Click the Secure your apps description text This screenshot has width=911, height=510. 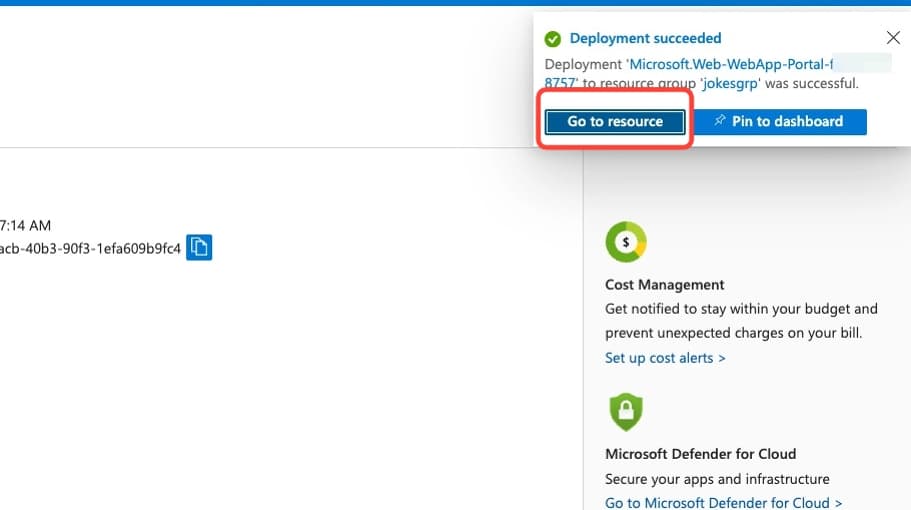[717, 479]
